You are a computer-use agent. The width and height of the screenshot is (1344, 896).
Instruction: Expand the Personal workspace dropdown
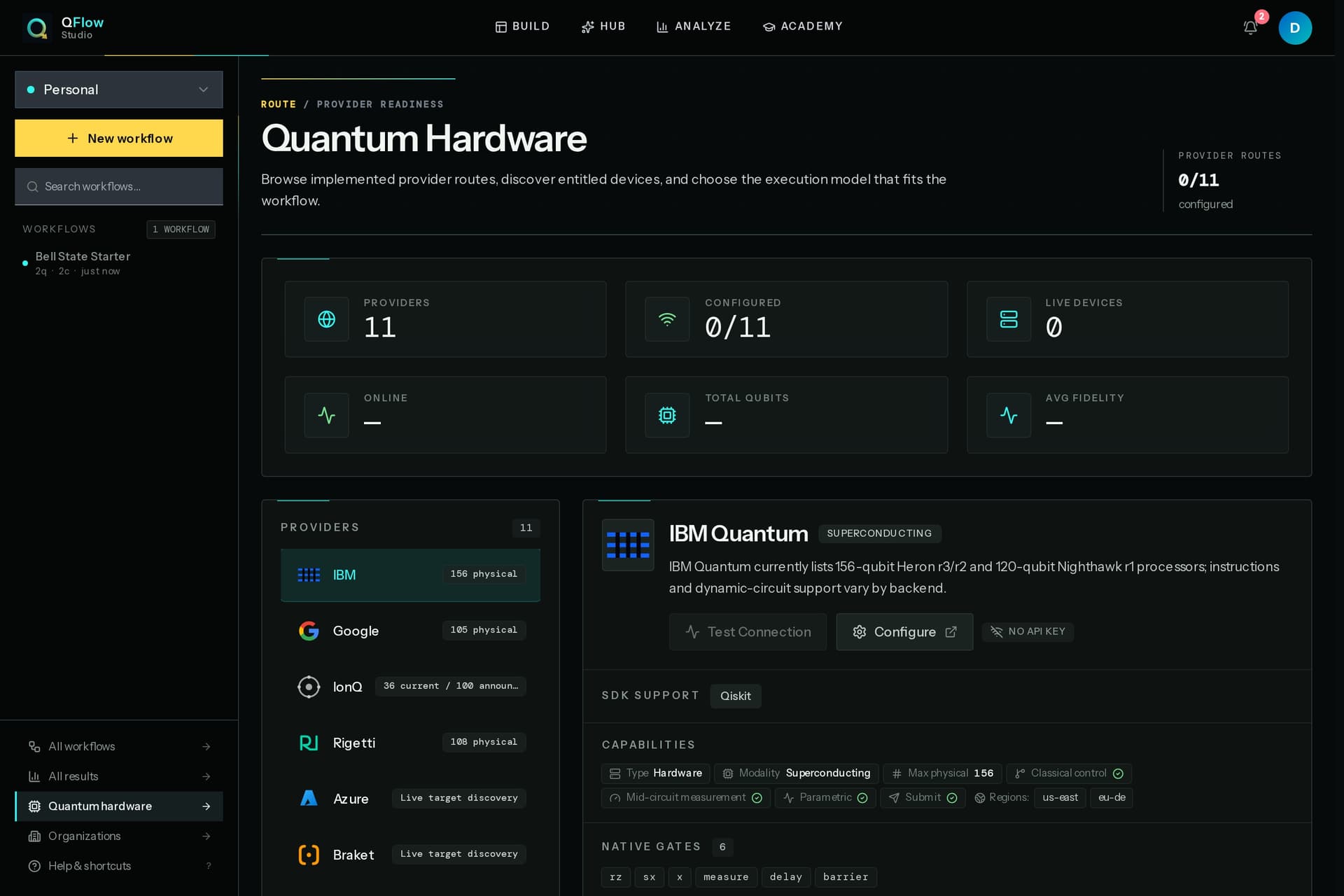pyautogui.click(x=119, y=90)
